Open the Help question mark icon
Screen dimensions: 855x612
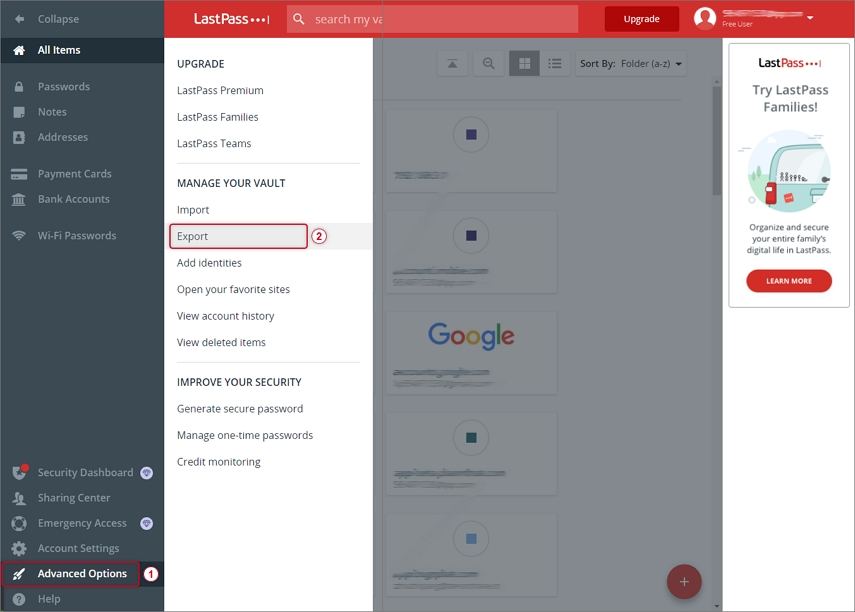click(19, 599)
